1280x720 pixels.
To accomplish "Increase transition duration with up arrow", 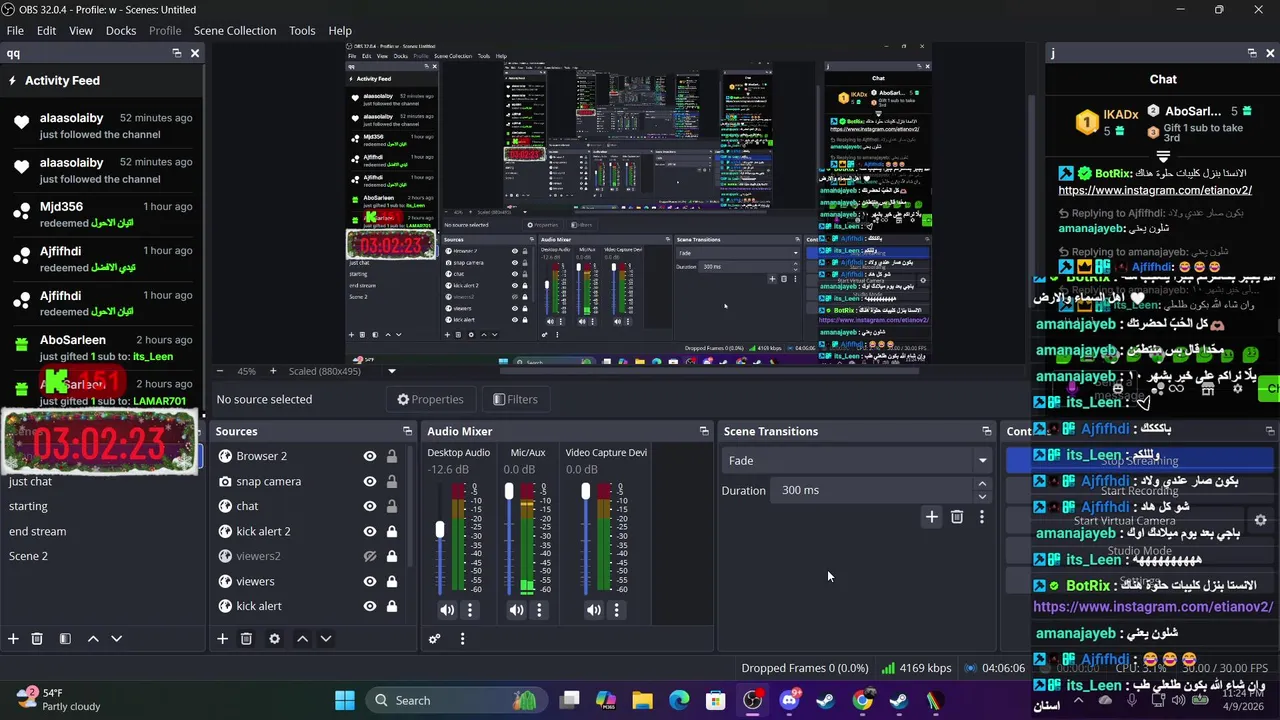I will [982, 484].
